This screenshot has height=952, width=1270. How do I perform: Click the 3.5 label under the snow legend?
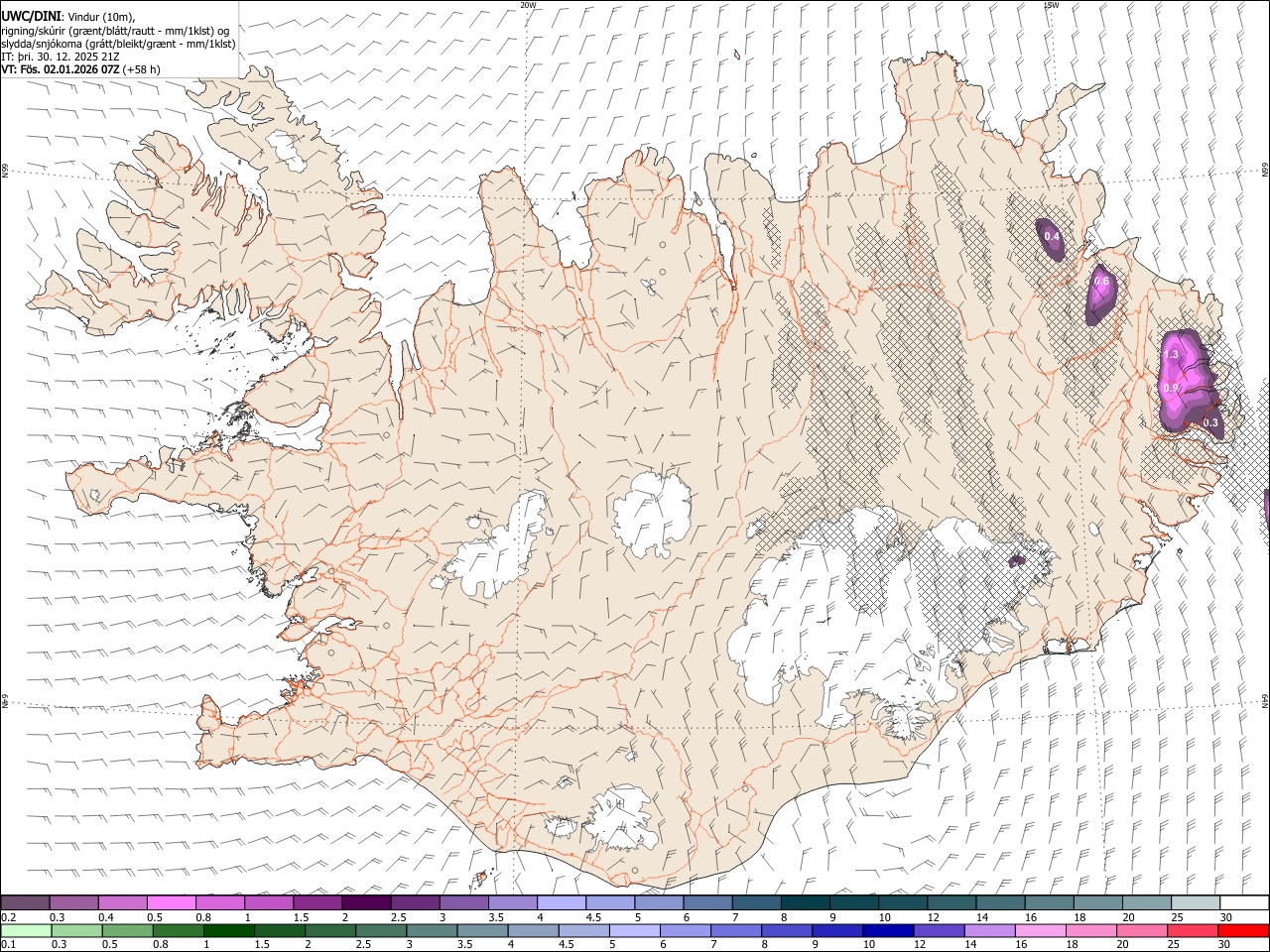click(x=496, y=917)
